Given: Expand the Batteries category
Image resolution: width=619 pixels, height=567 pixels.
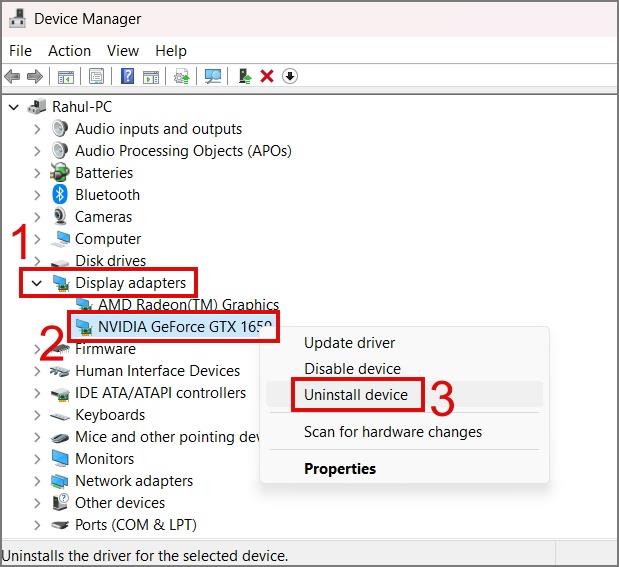Looking at the screenshot, I should [x=37, y=173].
